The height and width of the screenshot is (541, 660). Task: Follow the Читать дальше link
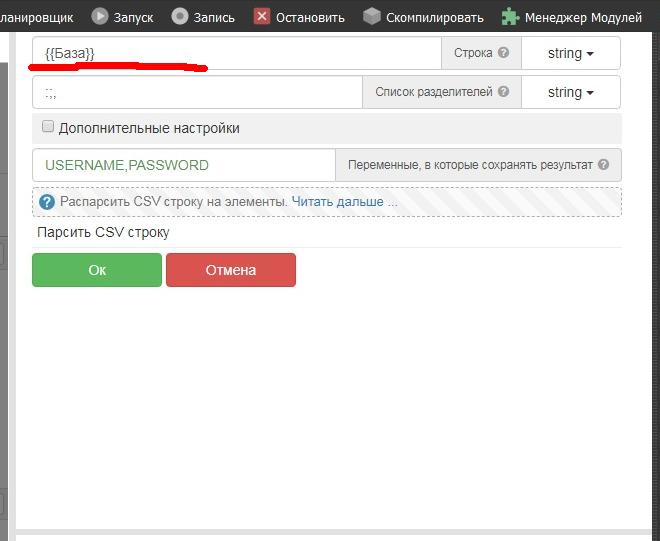click(x=344, y=202)
